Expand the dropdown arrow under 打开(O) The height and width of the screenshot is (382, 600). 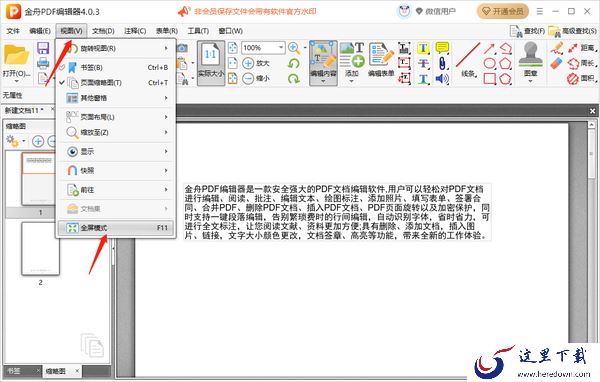click(x=16, y=81)
